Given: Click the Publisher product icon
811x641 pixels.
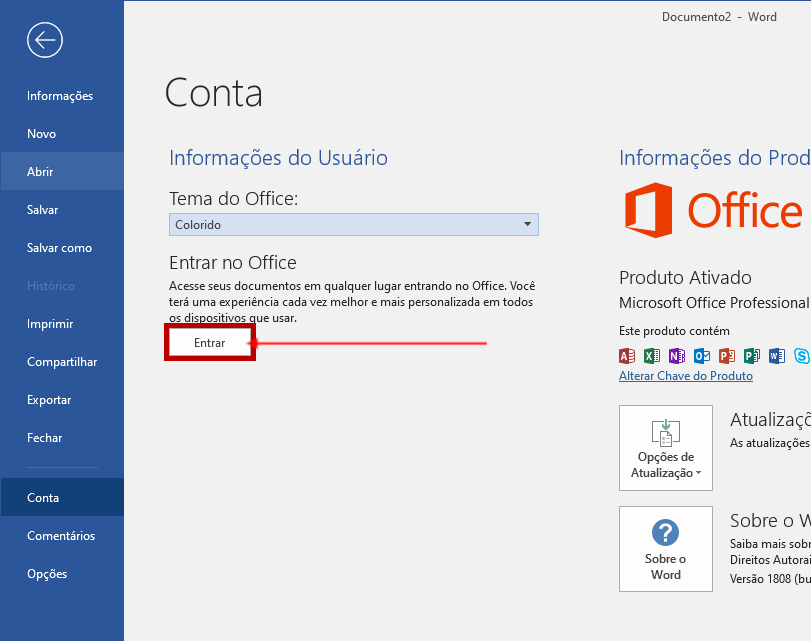Looking at the screenshot, I should (x=752, y=356).
